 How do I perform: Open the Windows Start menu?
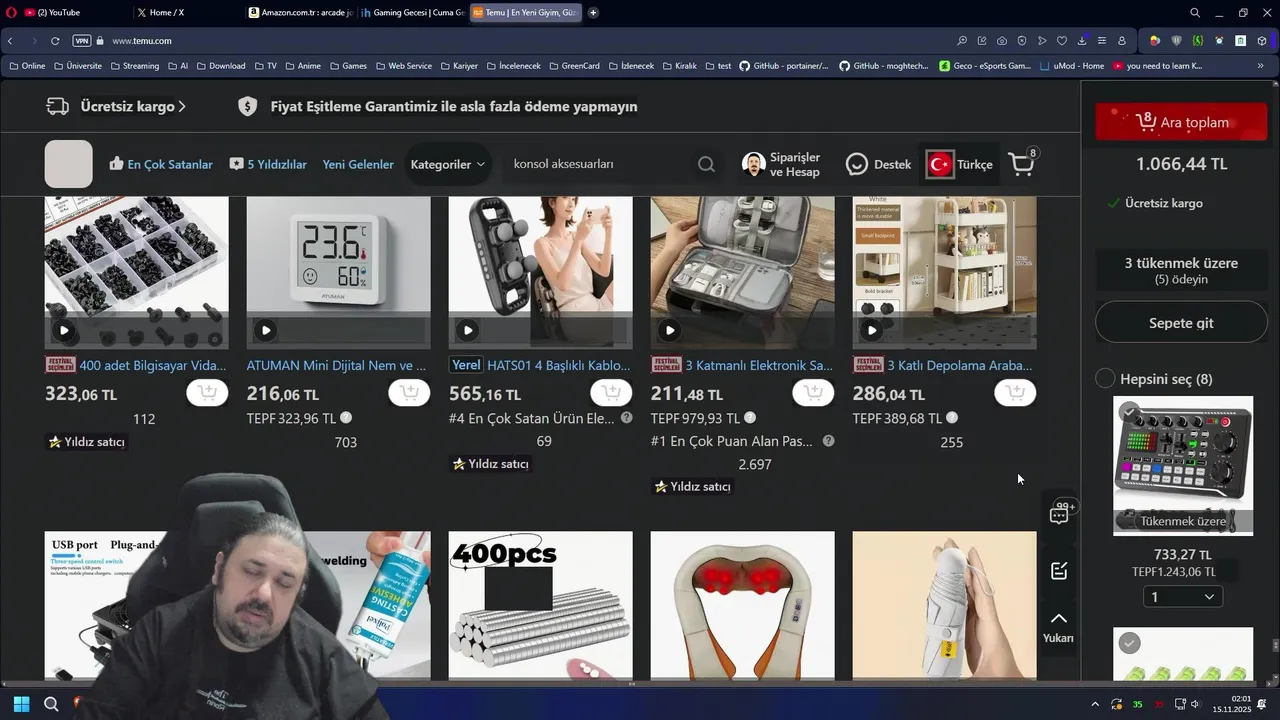click(x=21, y=704)
